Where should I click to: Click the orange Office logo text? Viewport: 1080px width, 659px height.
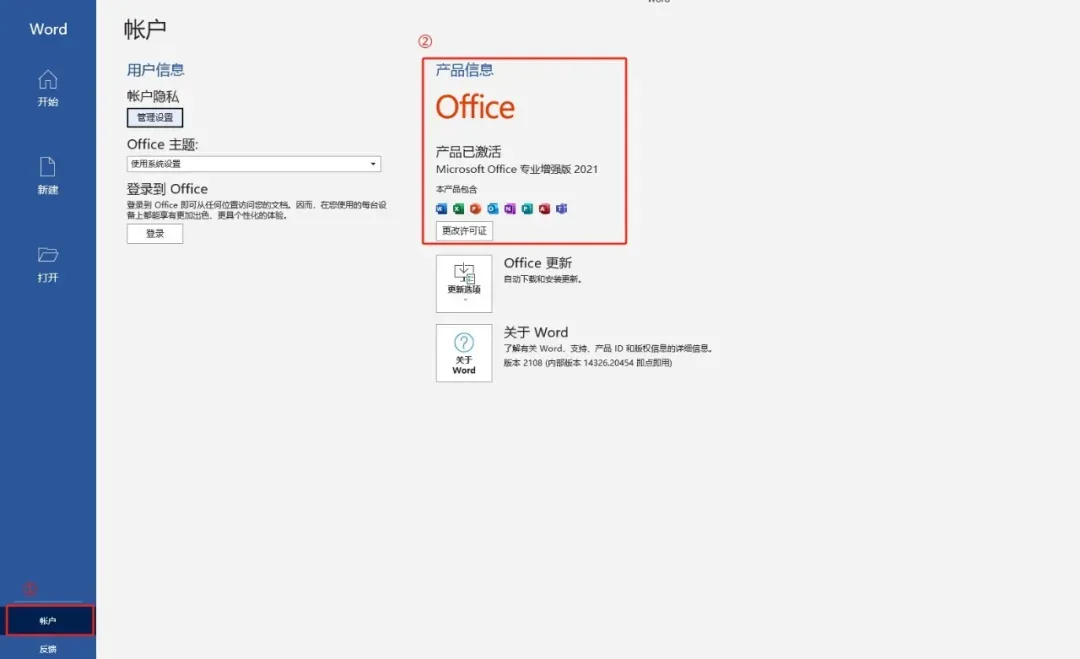click(x=475, y=107)
